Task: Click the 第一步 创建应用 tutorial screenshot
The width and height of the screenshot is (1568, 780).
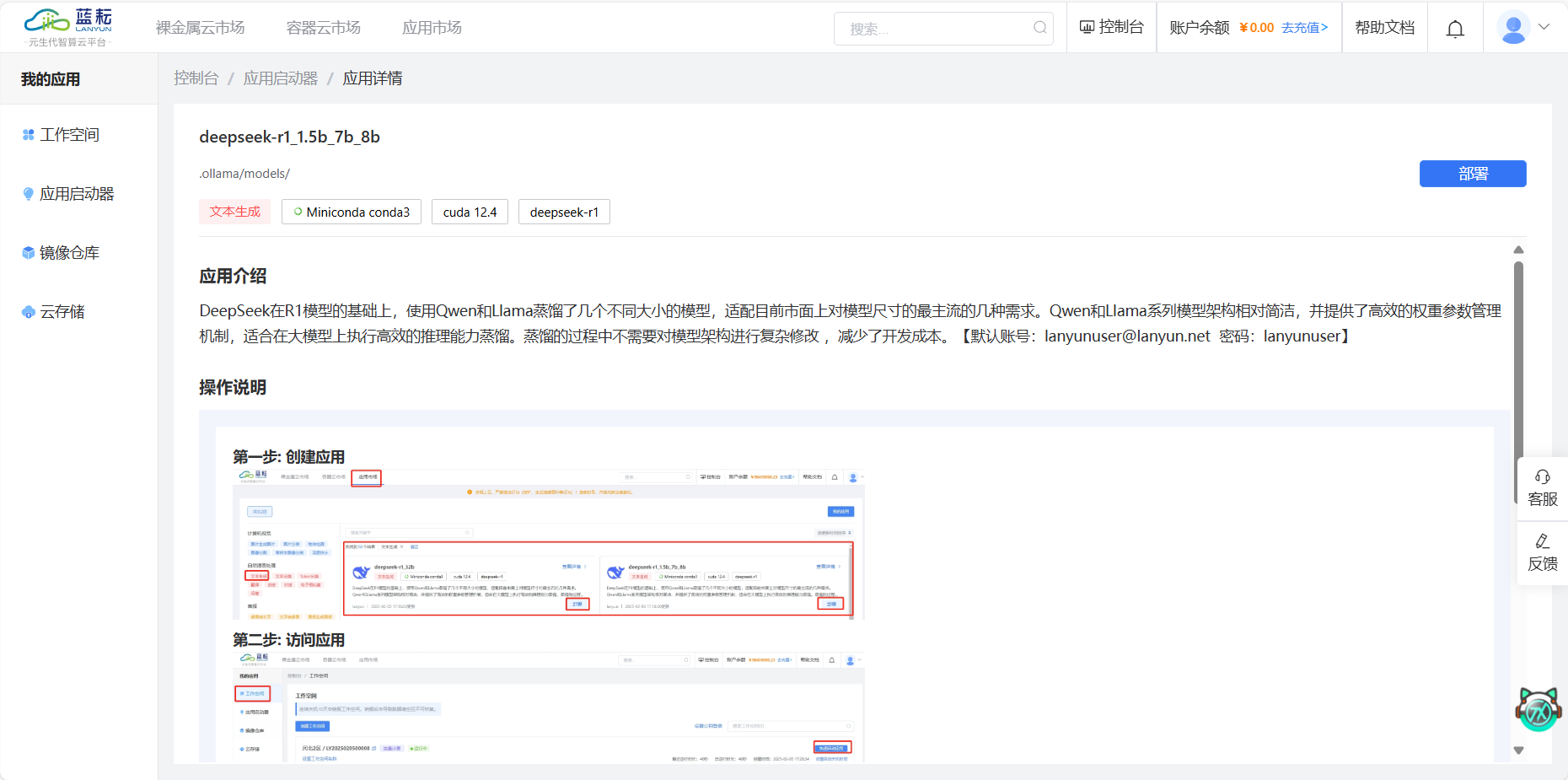Action: 549,546
